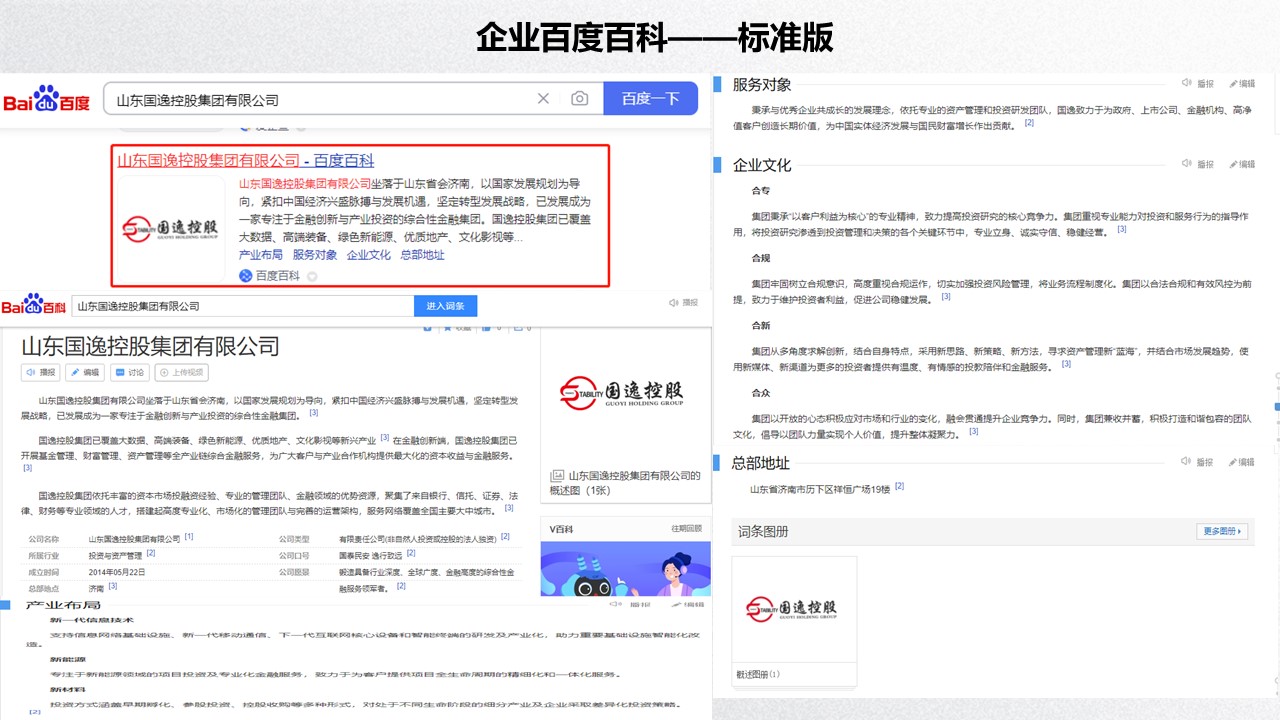Open 产业布局 sublink in search result
Viewport: 1280px width, 720px height.
261,255
